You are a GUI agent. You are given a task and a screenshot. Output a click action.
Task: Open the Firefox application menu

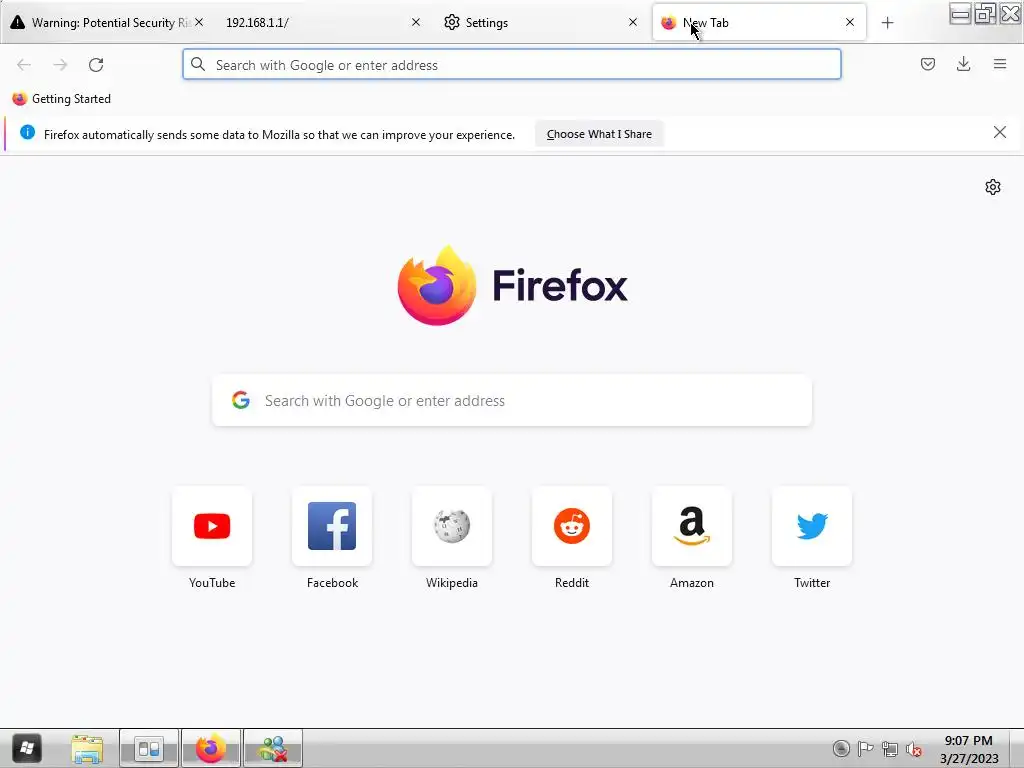(1000, 64)
